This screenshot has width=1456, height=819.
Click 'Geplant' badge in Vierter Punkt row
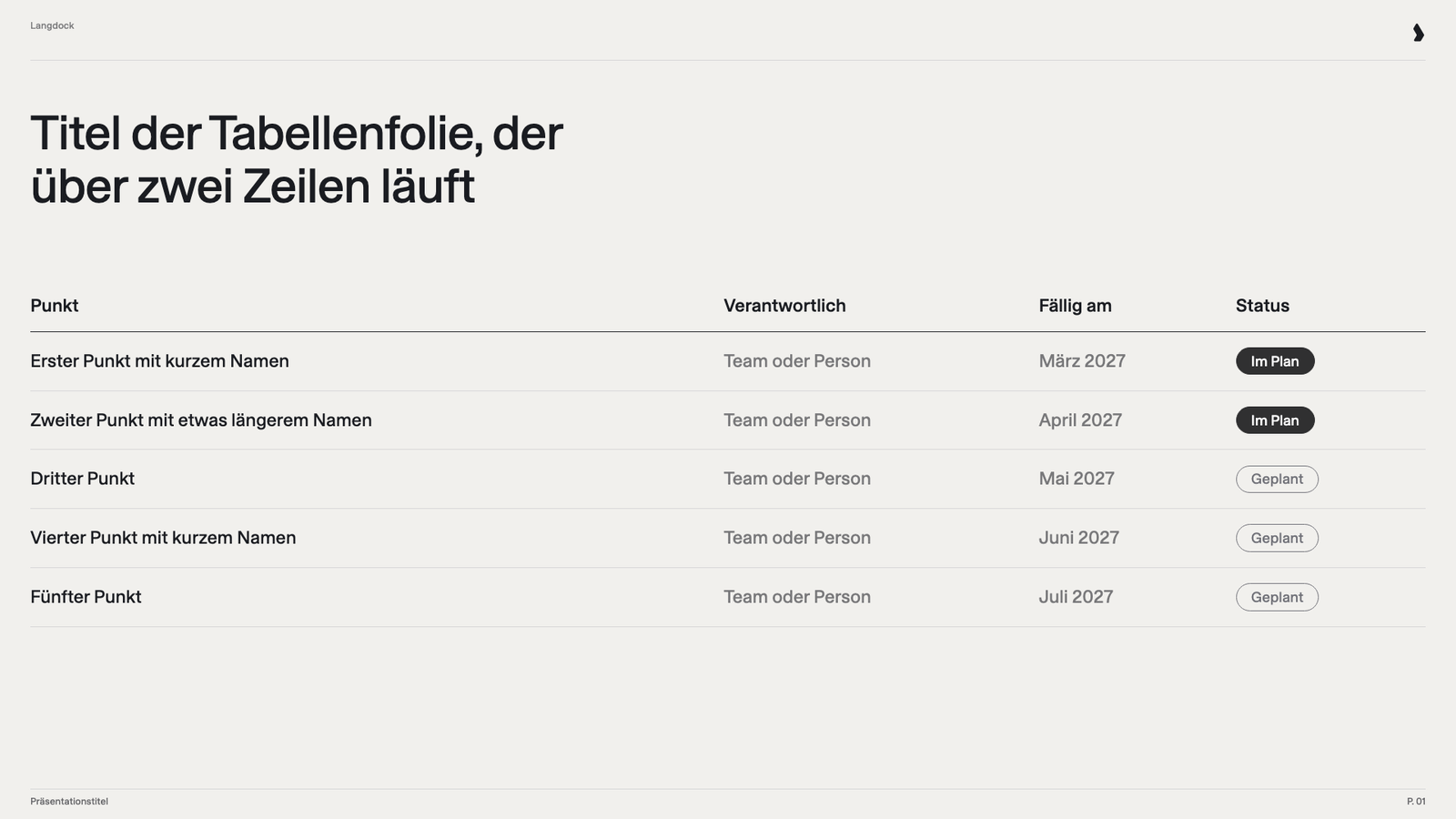(1277, 538)
